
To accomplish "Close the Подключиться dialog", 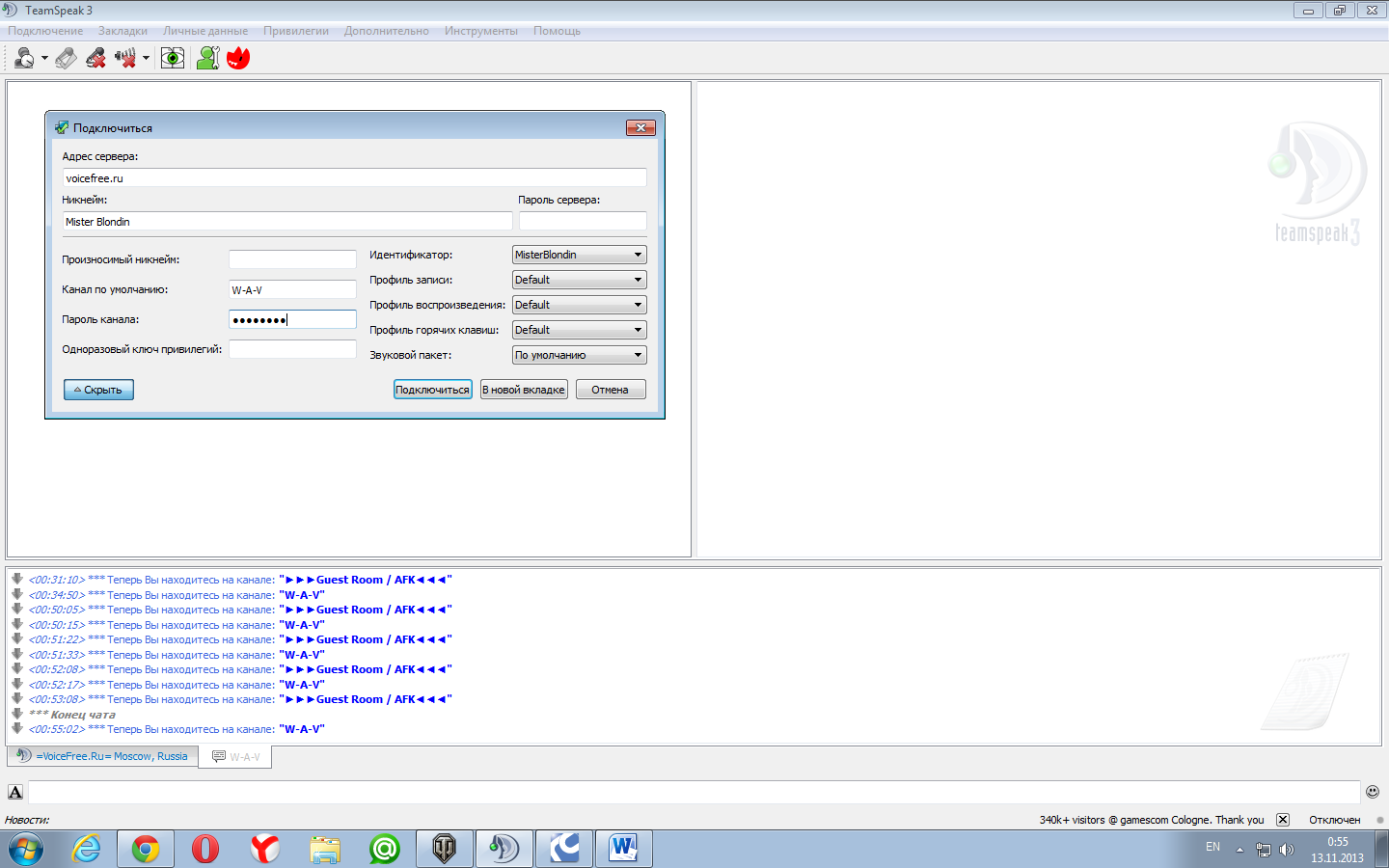I will point(641,127).
